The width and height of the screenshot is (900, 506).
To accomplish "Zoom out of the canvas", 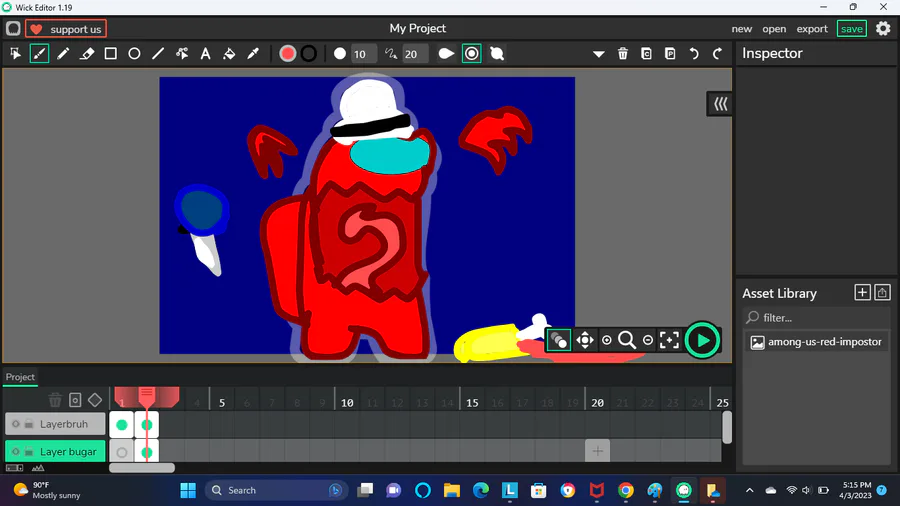I will coord(647,340).
